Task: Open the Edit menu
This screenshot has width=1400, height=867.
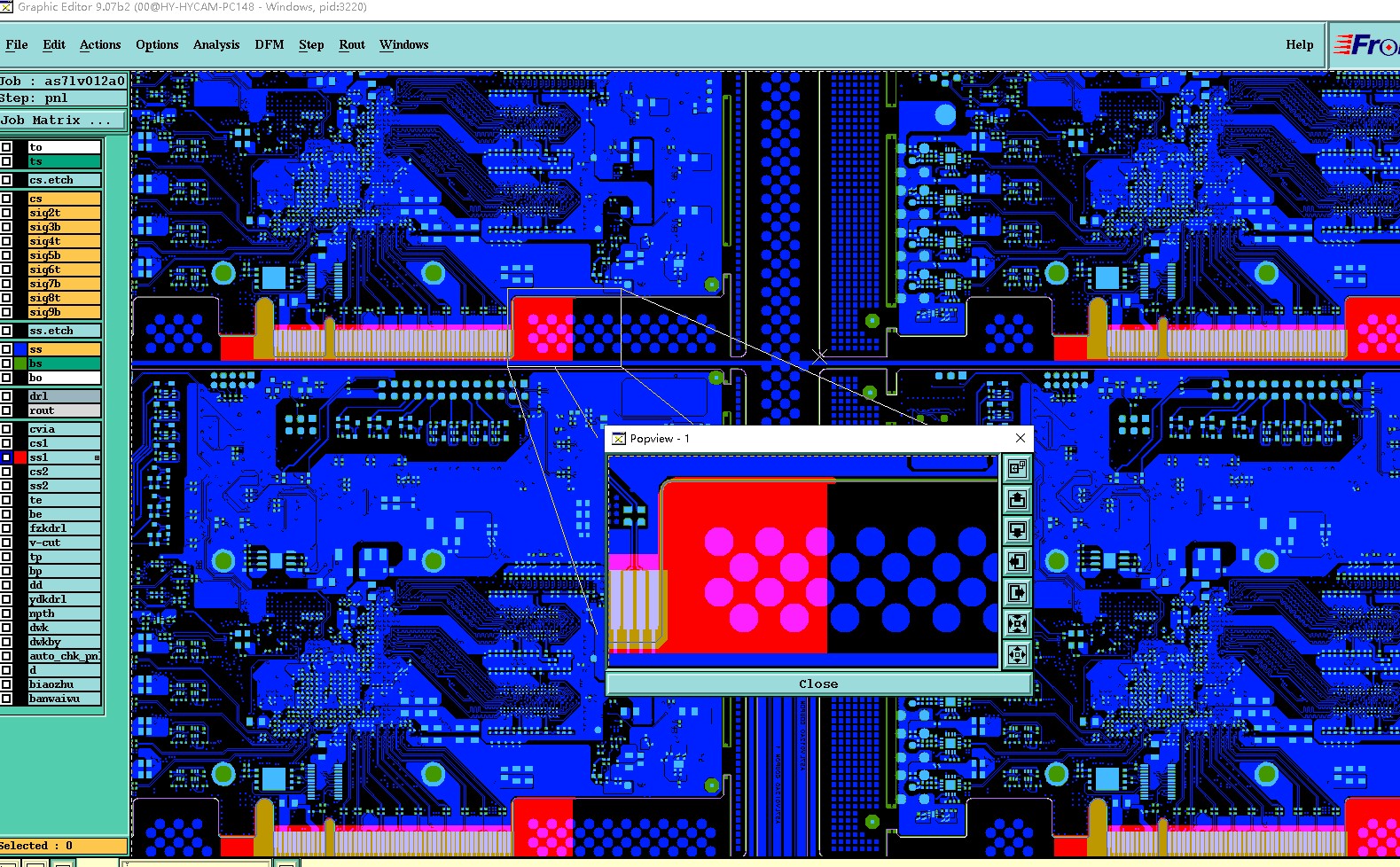Action: (54, 44)
